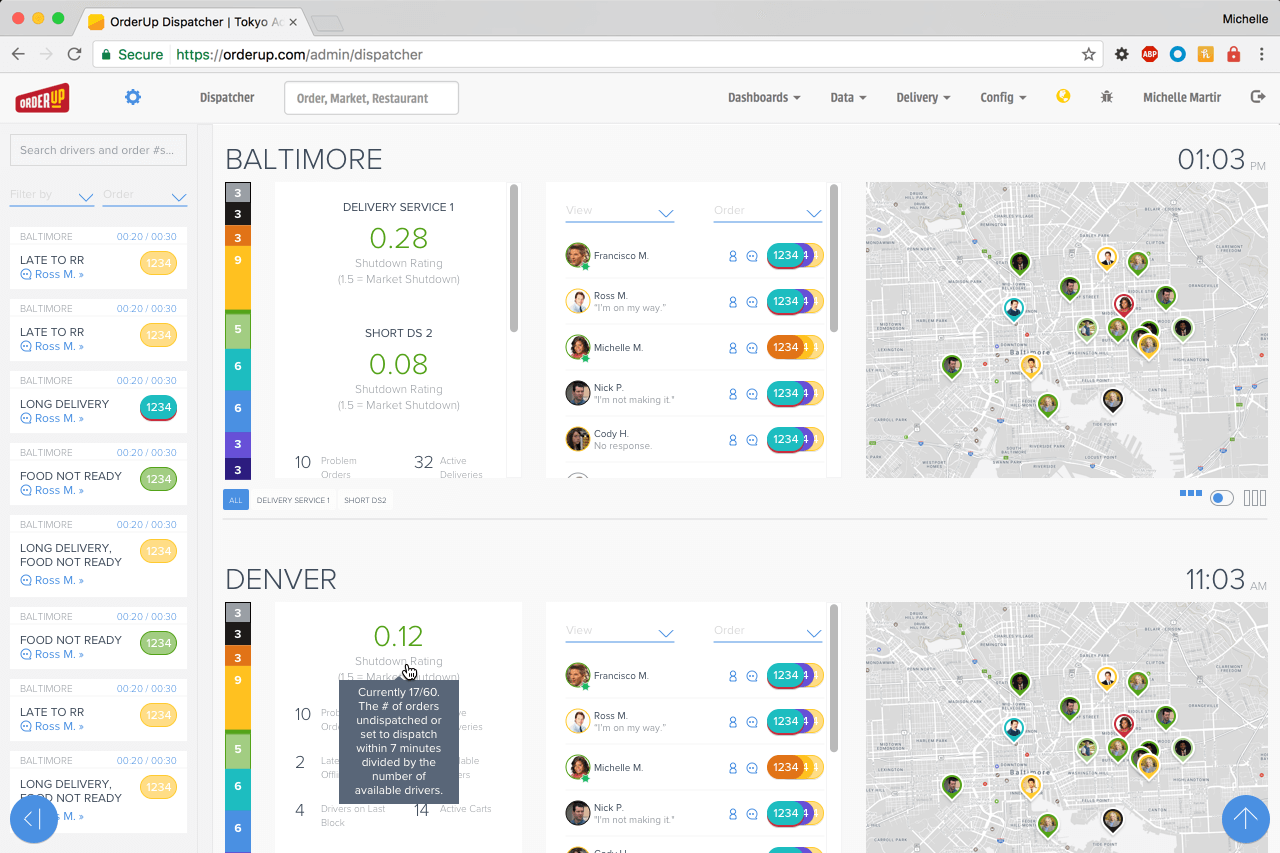Click the OrderUp logo
The height and width of the screenshot is (853, 1280).
pyautogui.click(x=42, y=98)
